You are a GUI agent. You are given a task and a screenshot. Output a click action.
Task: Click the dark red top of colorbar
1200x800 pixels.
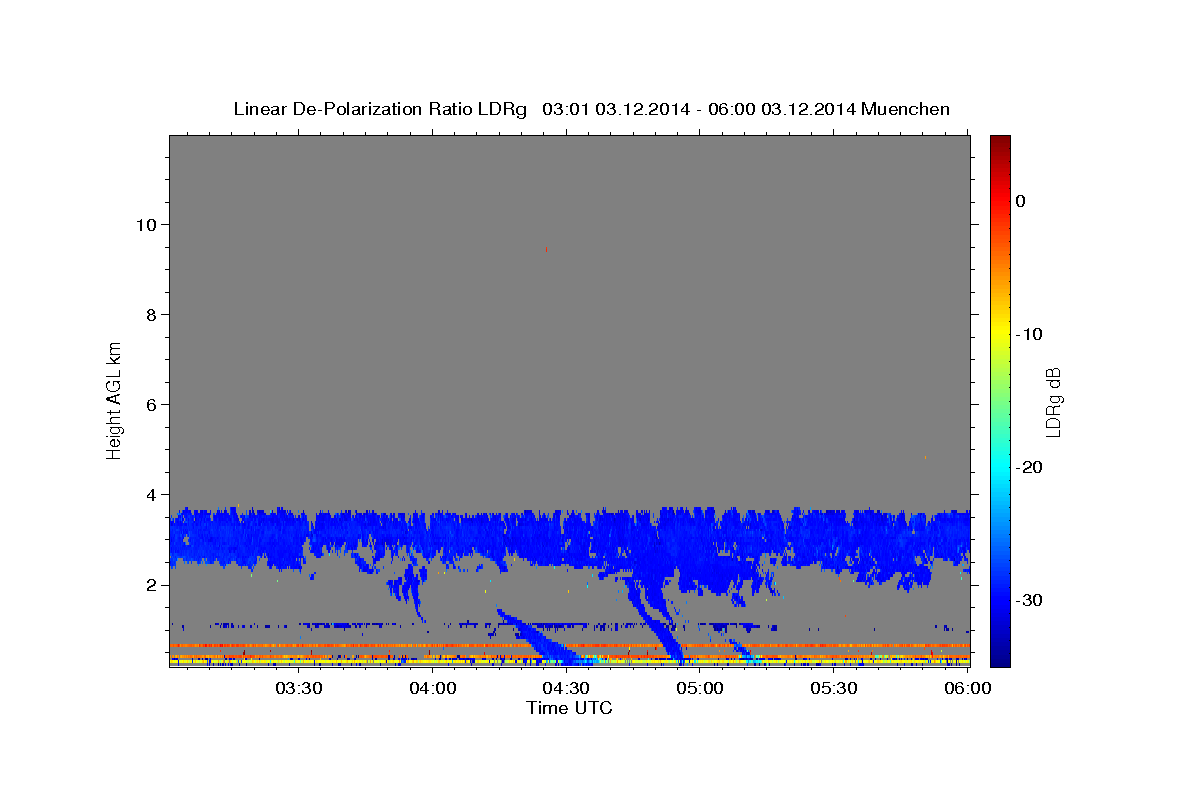[x=1000, y=145]
